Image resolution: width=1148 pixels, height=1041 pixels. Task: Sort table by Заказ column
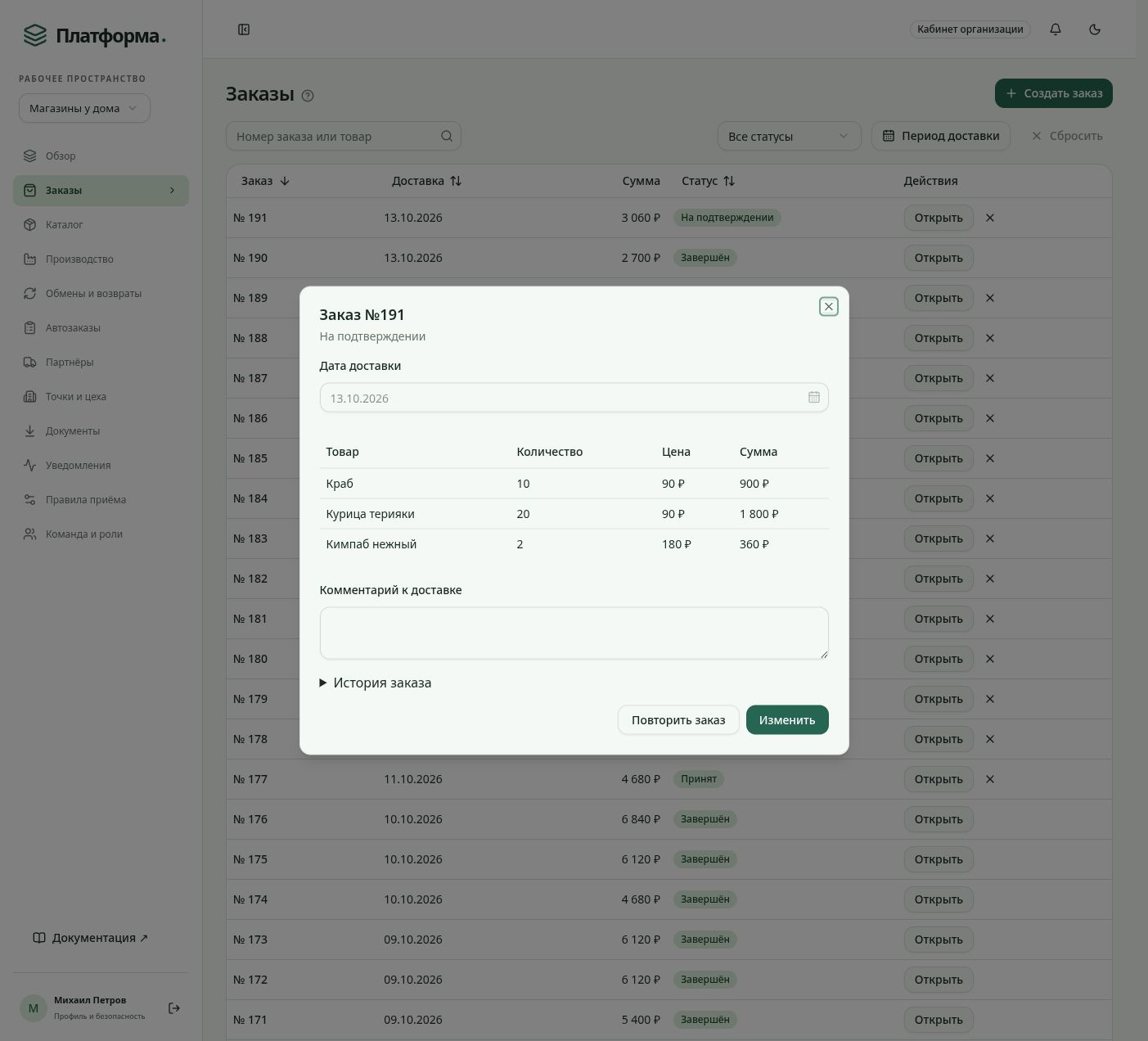(266, 181)
